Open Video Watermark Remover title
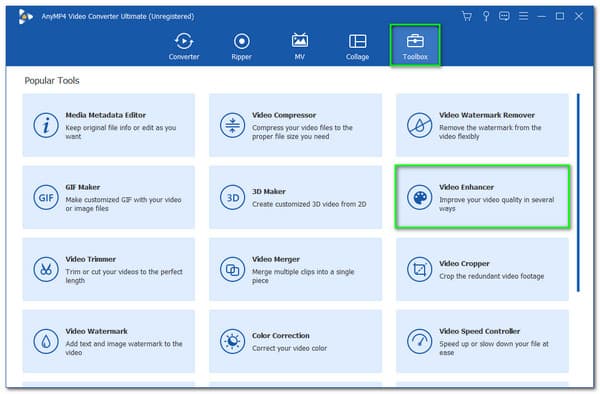Viewport: 600px width, 394px height. 487,115
